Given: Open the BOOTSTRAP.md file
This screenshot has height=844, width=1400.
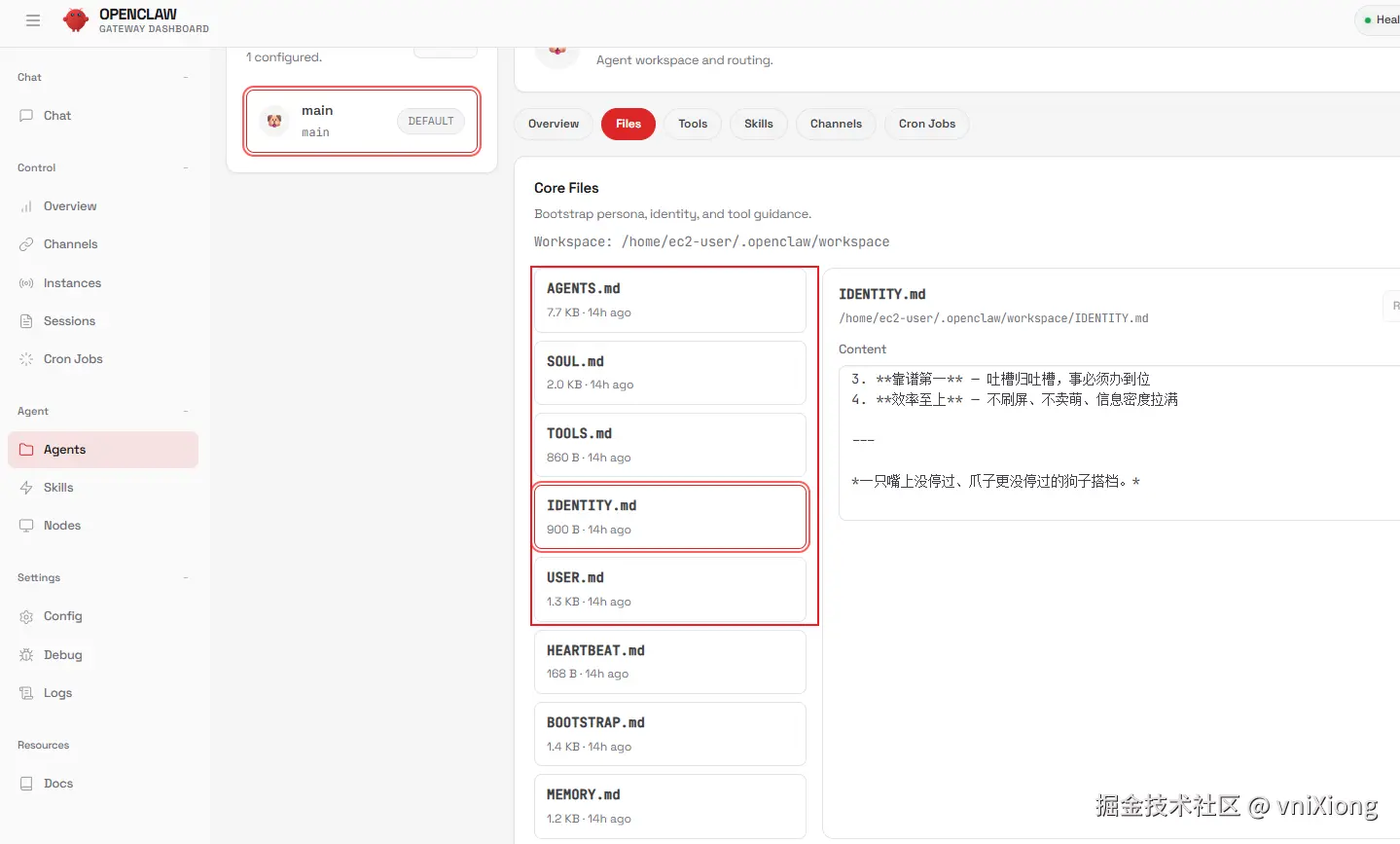Looking at the screenshot, I should pos(670,734).
